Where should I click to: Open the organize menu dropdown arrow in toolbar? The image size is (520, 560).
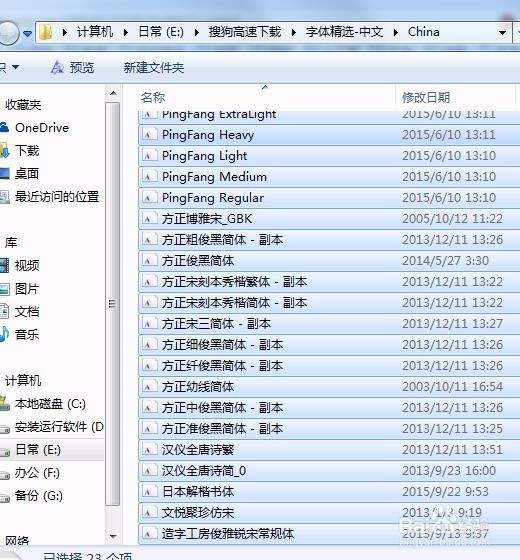click(x=15, y=67)
